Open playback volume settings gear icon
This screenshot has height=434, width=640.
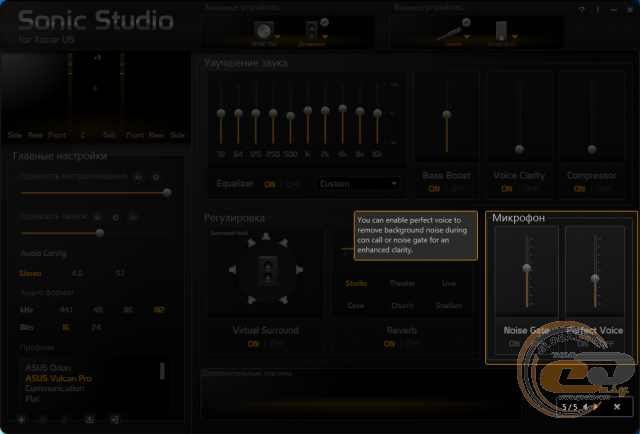click(156, 177)
